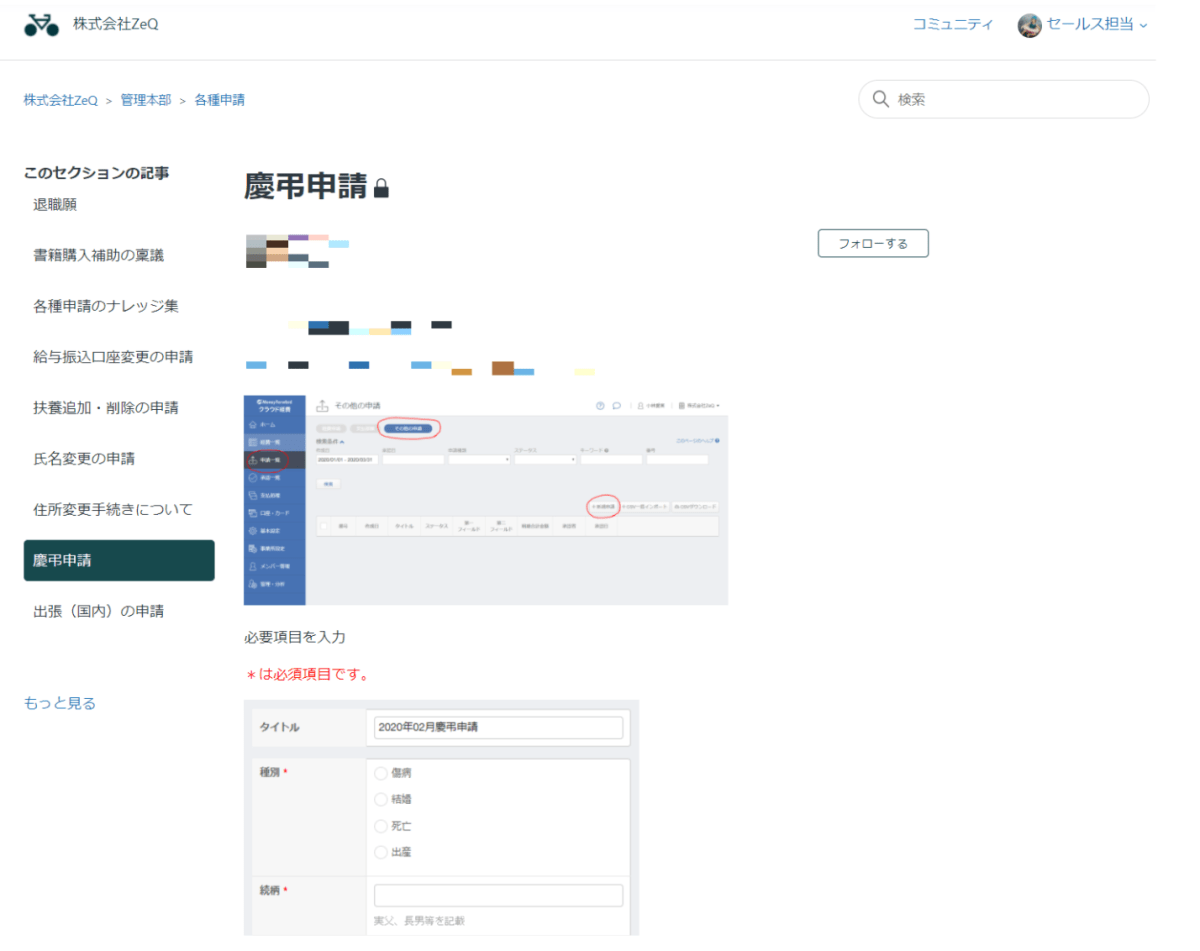Go to 各種申請 breadcrumb
This screenshot has width=1200, height=951.
click(x=220, y=100)
